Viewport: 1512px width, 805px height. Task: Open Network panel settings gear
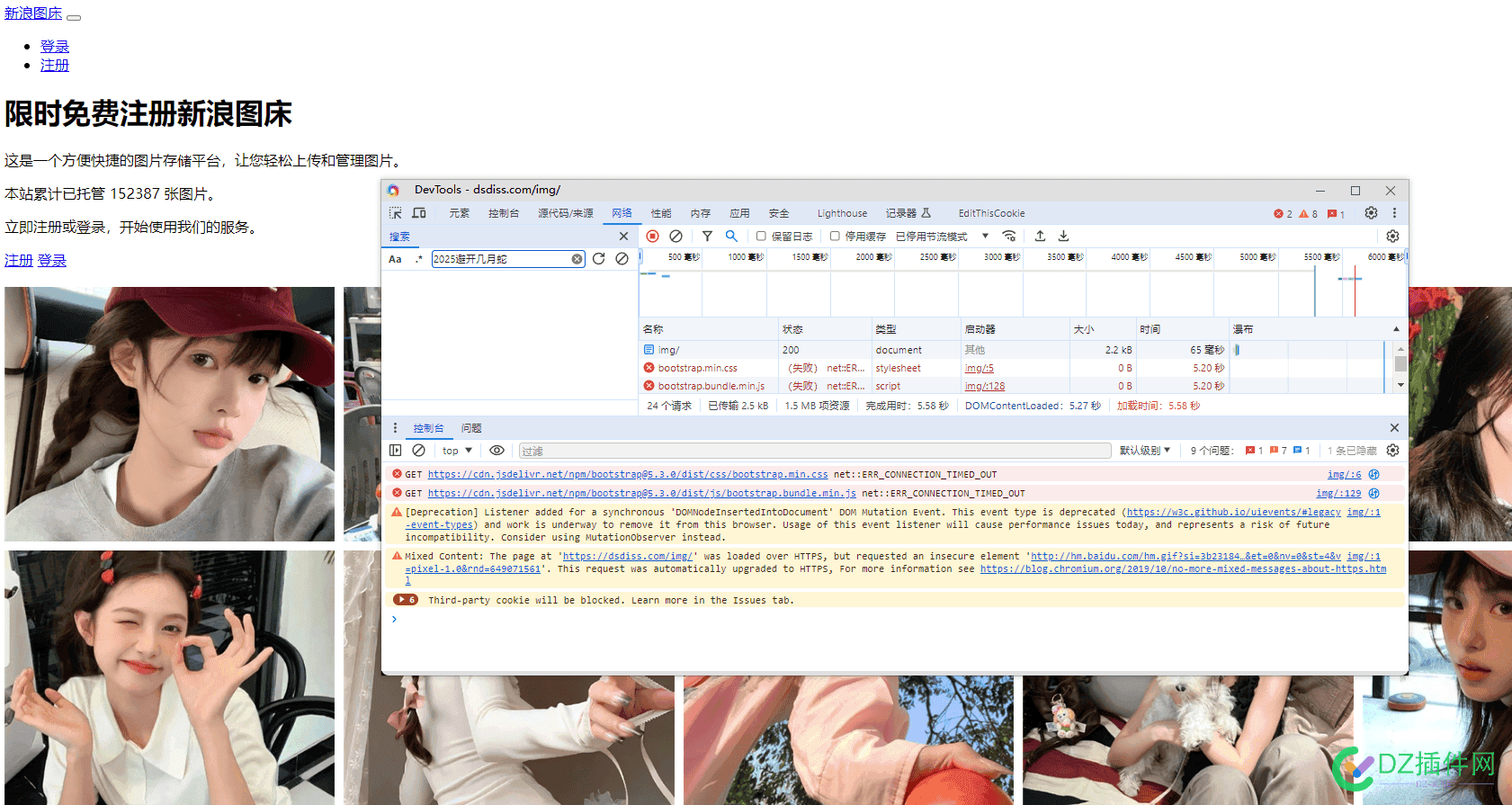[1392, 236]
